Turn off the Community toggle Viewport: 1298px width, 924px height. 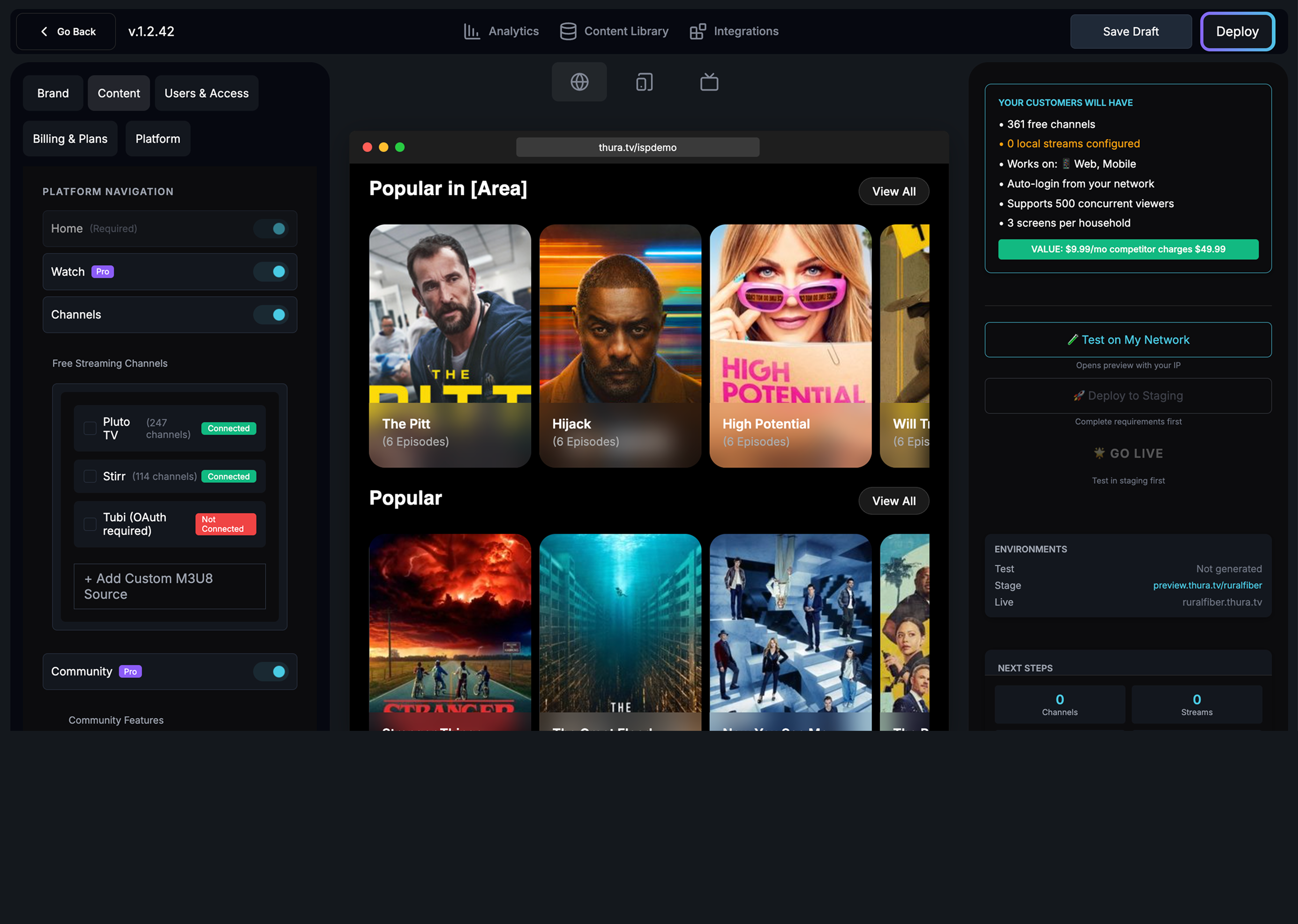pos(271,671)
